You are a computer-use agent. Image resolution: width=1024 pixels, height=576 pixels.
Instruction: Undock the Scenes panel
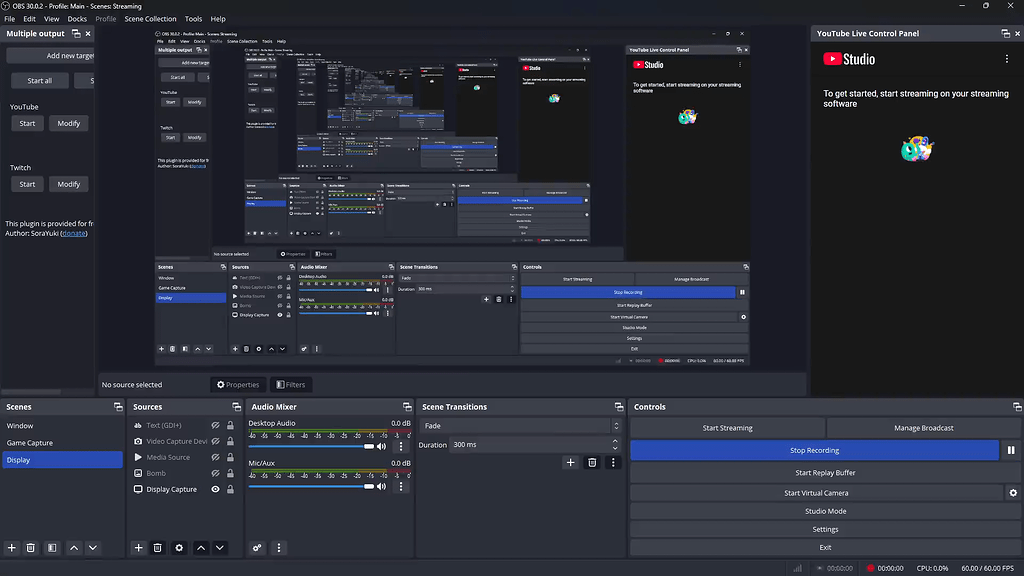click(118, 407)
